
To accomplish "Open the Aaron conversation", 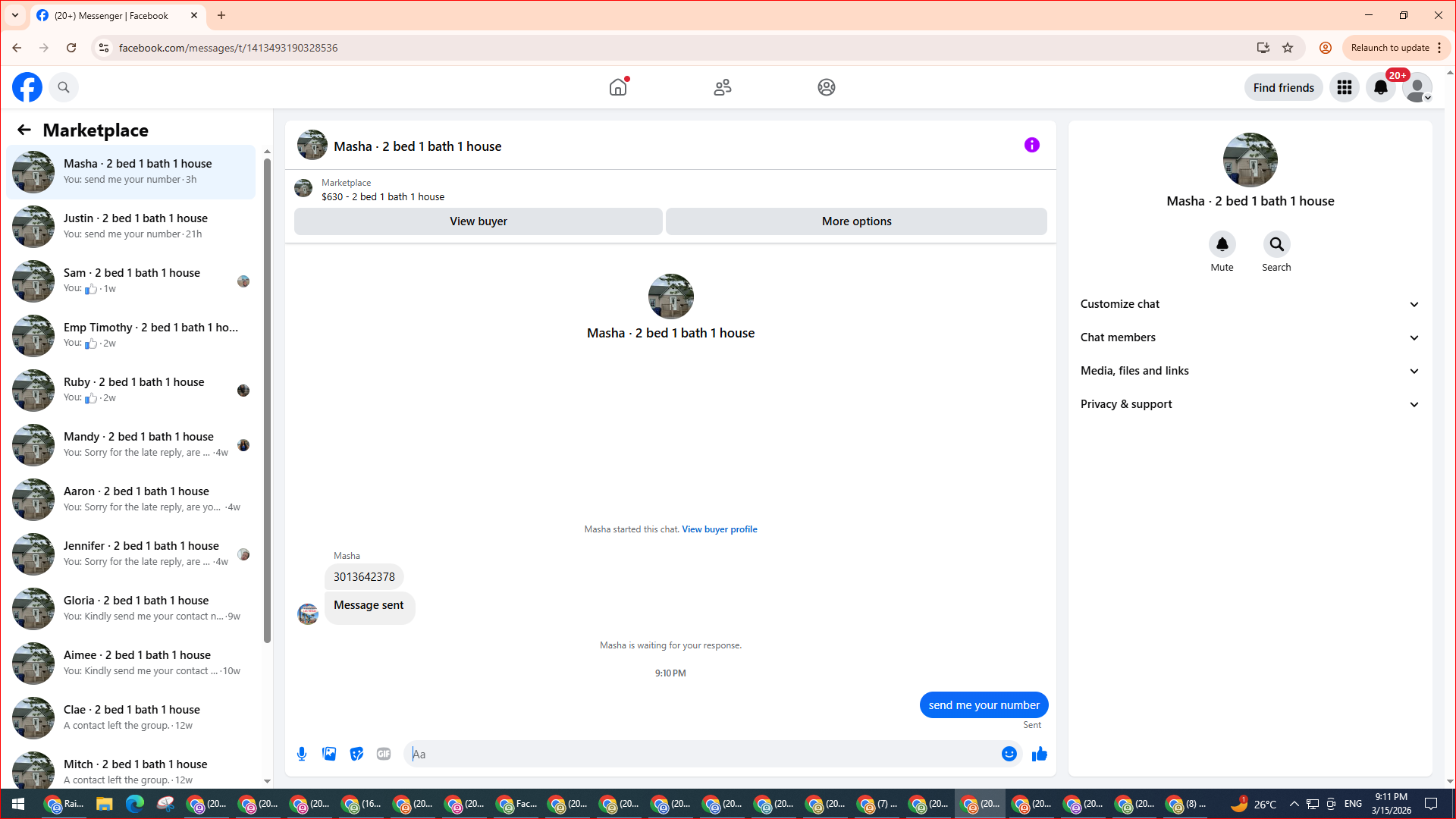I will [131, 499].
